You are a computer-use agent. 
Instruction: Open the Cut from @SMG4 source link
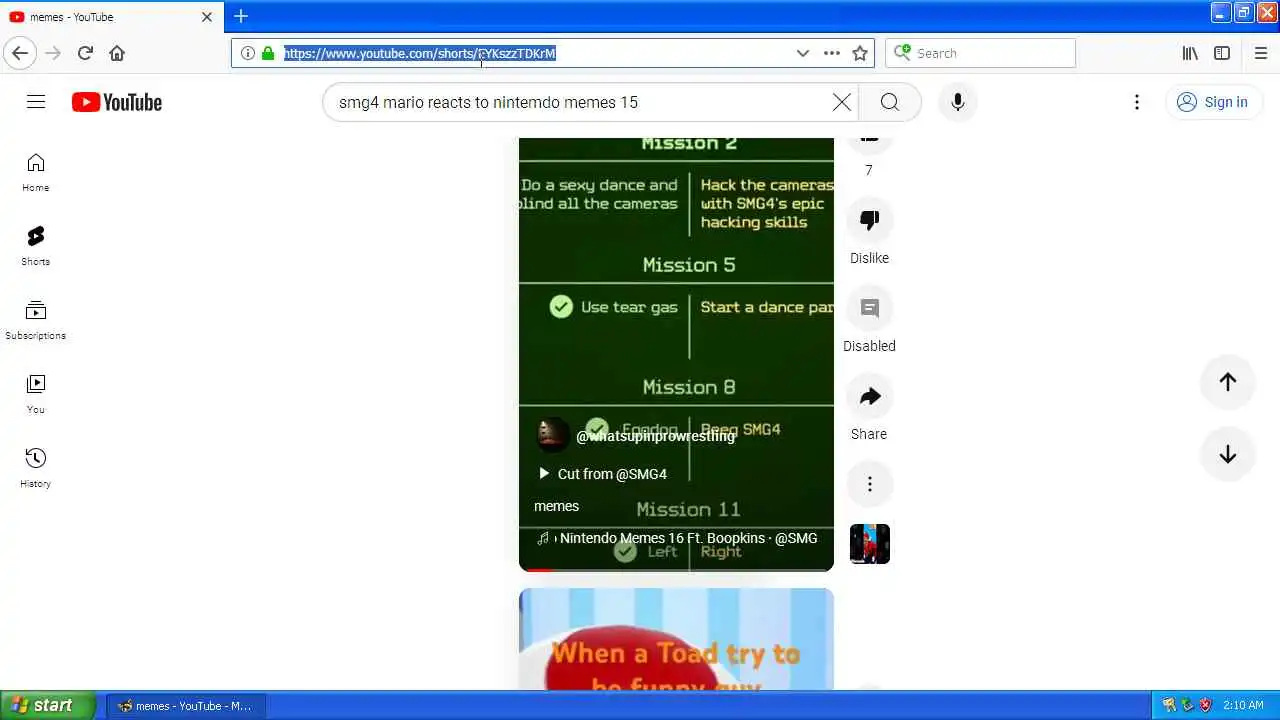click(x=602, y=474)
